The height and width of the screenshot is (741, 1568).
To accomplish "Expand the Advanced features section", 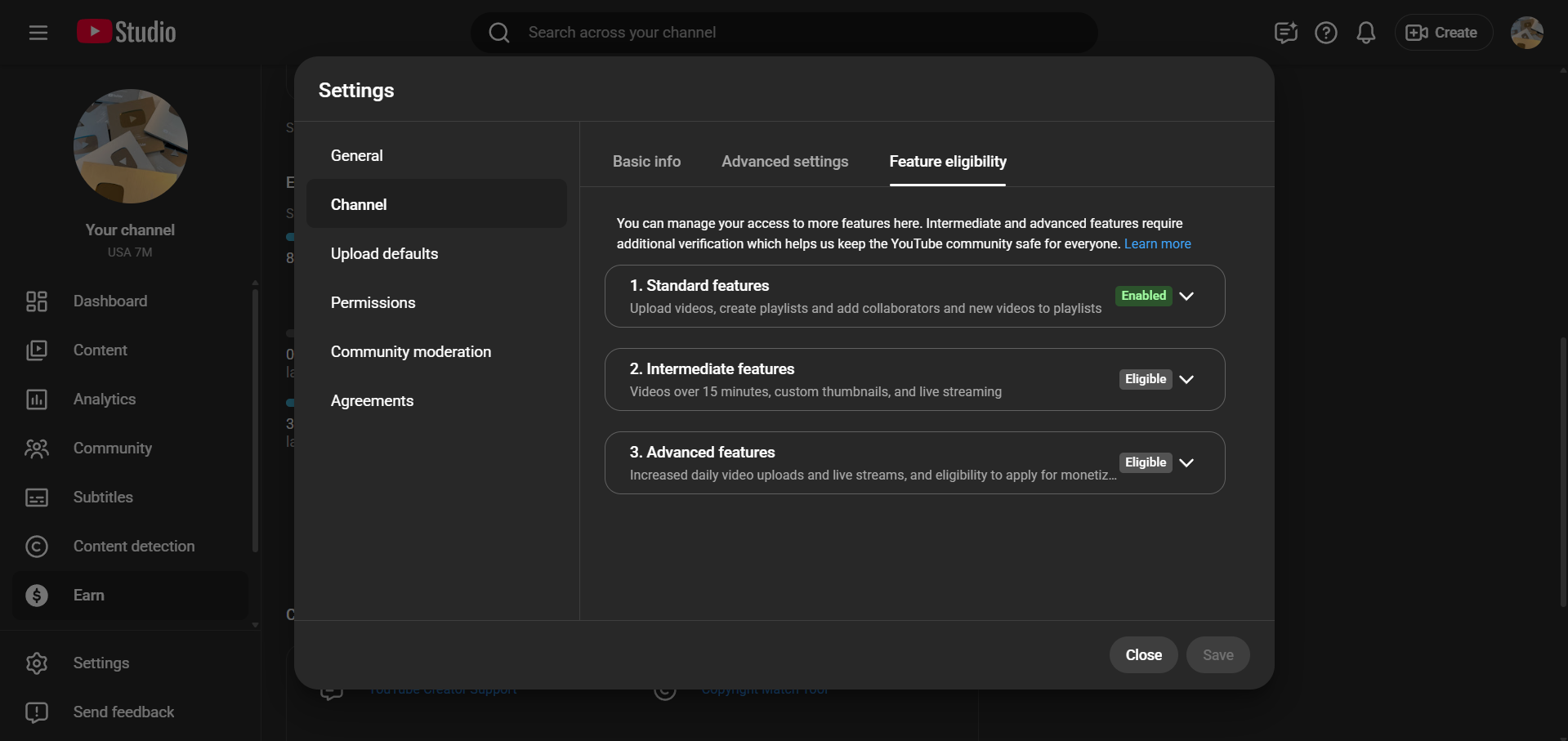I will coord(1186,463).
